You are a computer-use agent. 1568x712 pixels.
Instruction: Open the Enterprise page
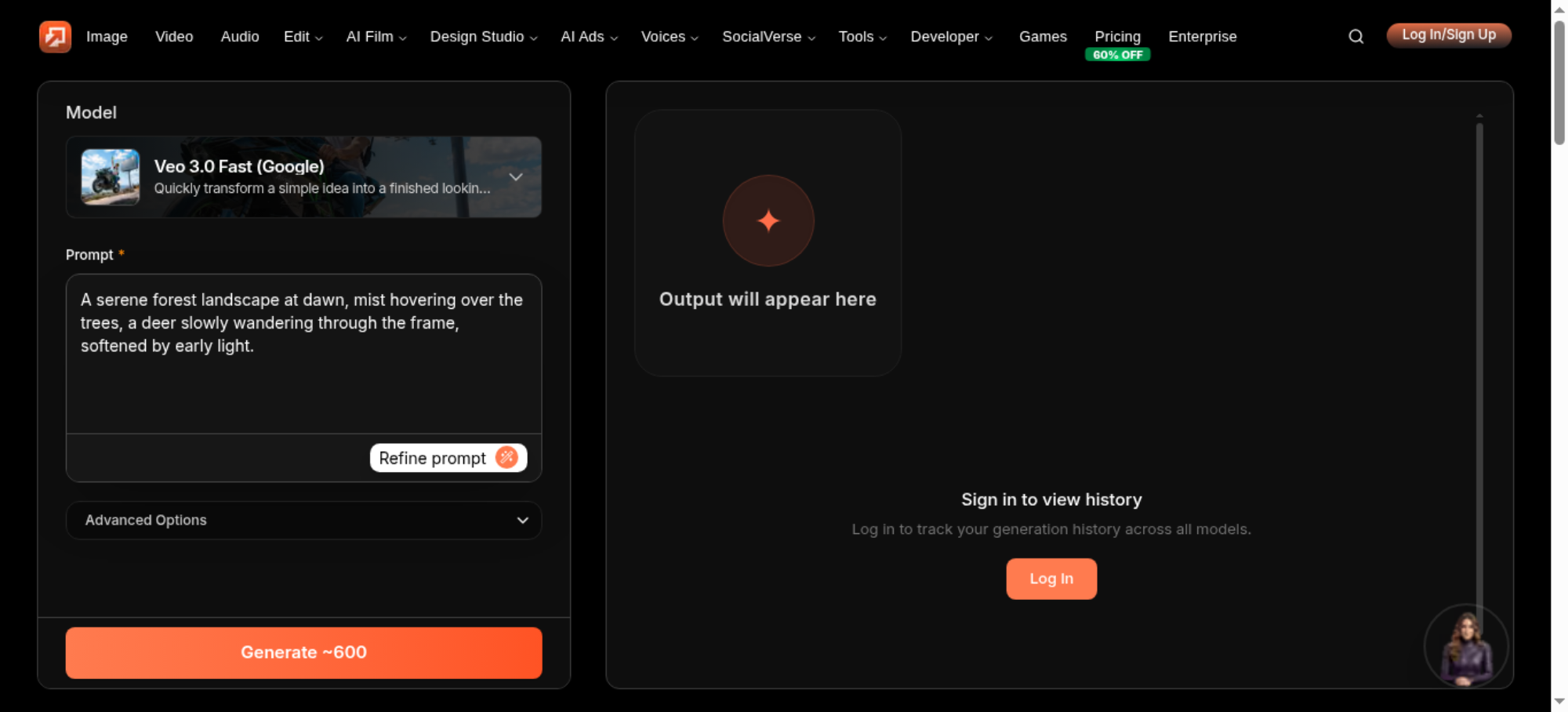[1202, 37]
